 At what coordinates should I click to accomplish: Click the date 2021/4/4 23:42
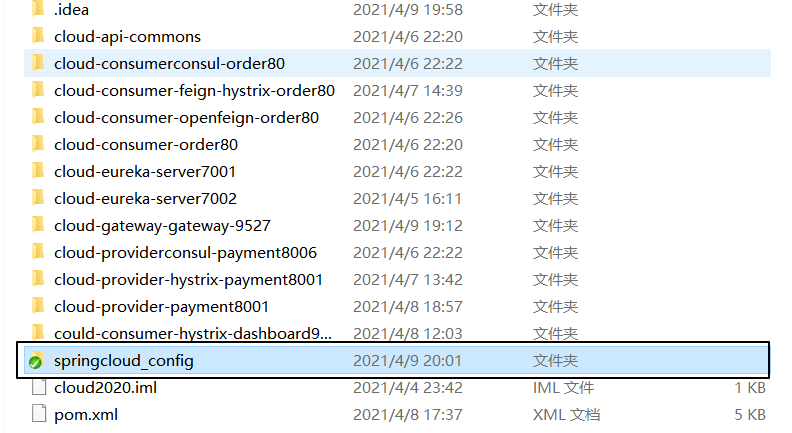pyautogui.click(x=408, y=388)
